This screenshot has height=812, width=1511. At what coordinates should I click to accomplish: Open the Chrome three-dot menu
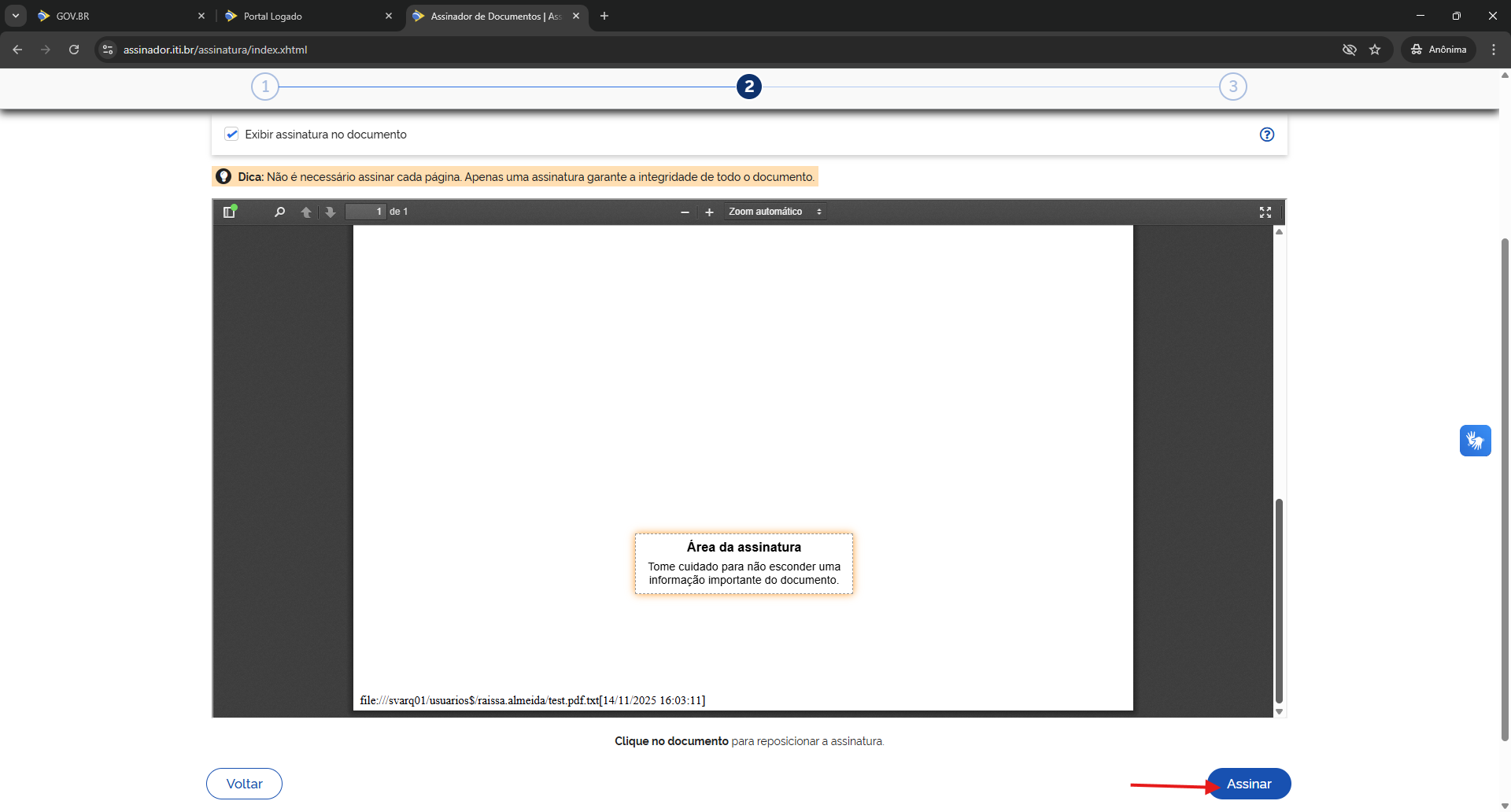tap(1494, 50)
